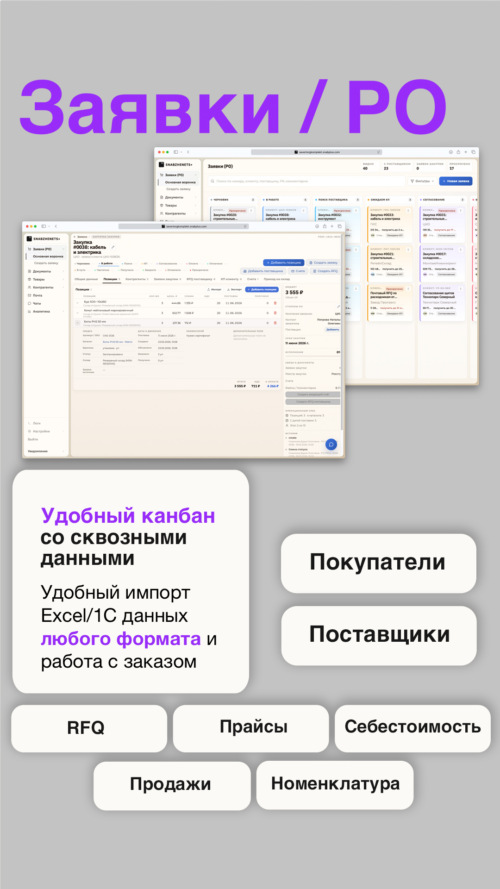The width and height of the screenshot is (500, 889).
Task: Click new tab plus in front browser
Action: 332,226
